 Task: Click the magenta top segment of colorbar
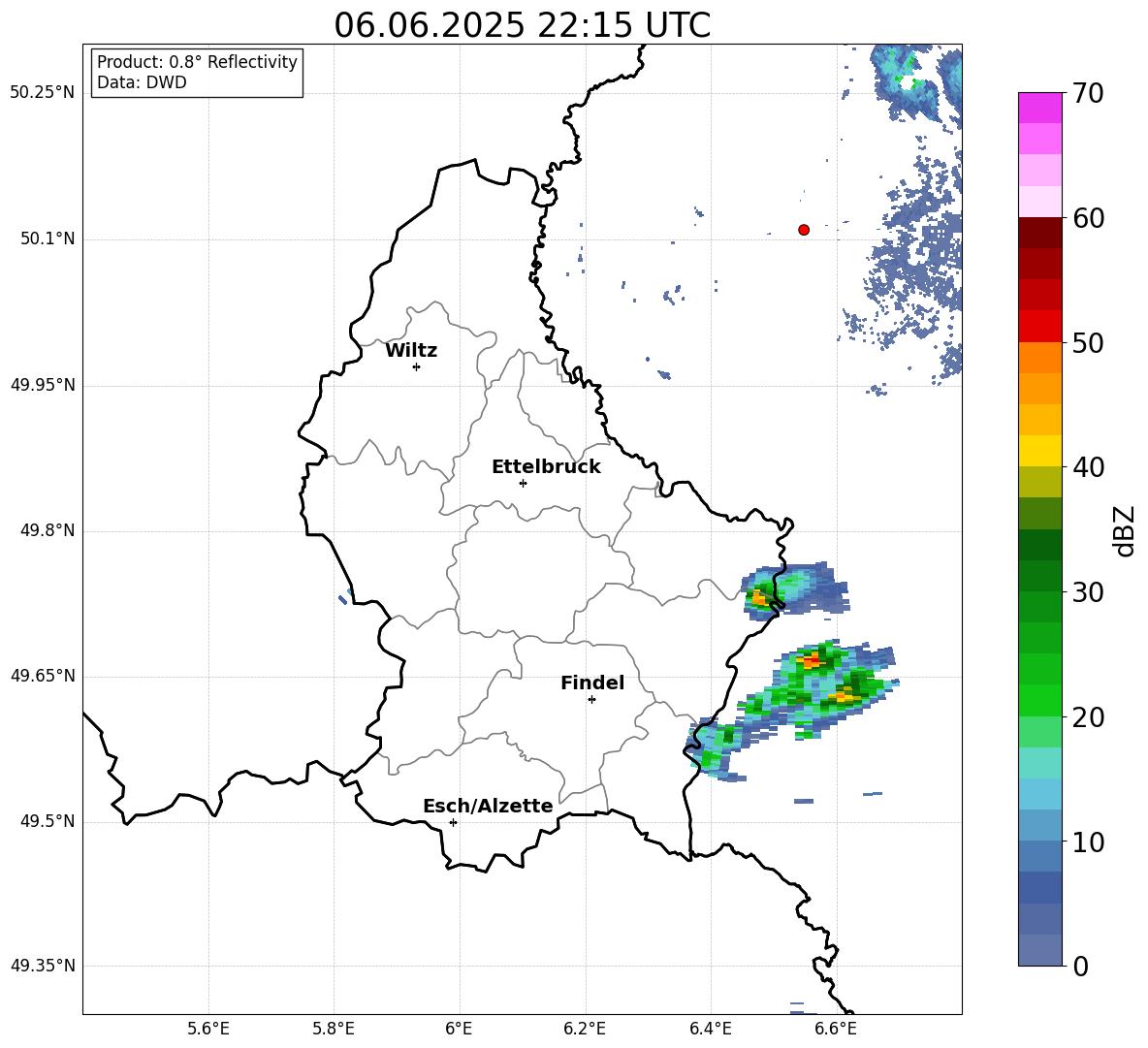coord(1040,109)
